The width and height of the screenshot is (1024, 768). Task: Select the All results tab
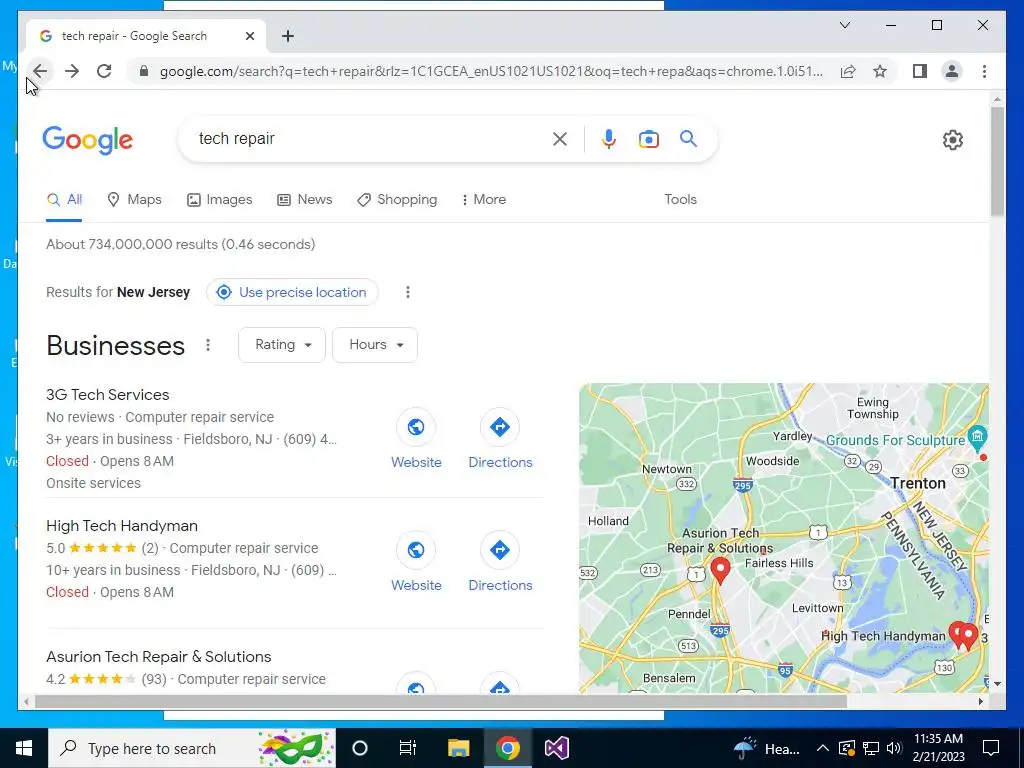[64, 199]
